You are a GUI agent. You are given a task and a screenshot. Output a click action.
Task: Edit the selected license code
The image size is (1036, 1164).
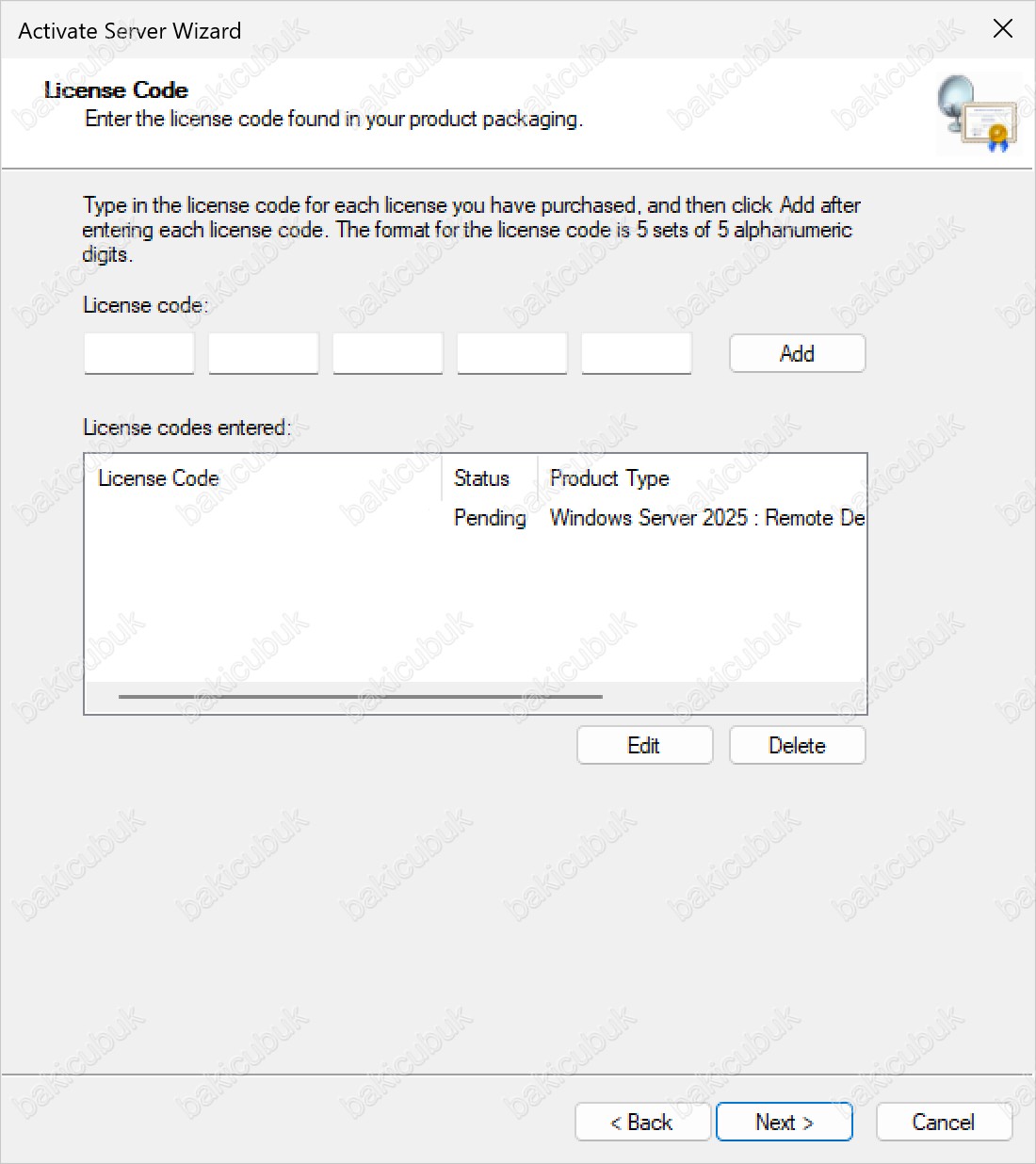click(x=644, y=746)
